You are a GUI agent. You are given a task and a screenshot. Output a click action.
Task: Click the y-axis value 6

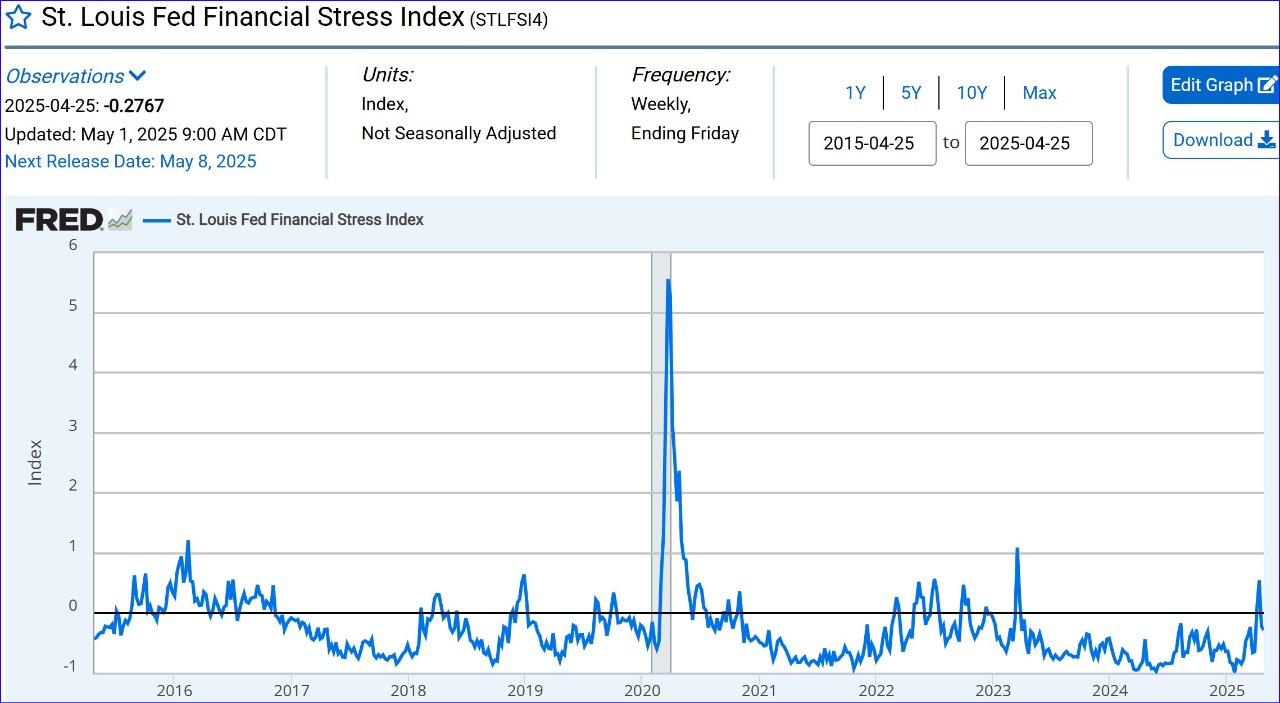(73, 245)
